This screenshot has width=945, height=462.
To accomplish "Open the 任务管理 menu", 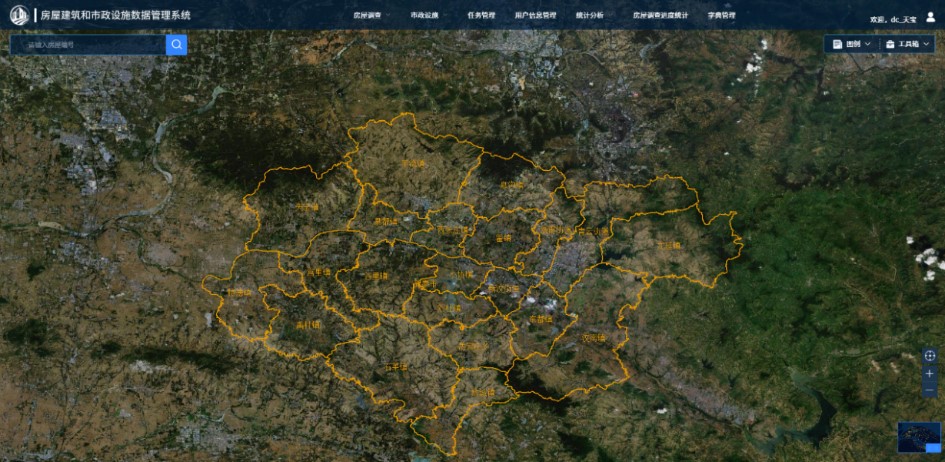I will point(481,16).
